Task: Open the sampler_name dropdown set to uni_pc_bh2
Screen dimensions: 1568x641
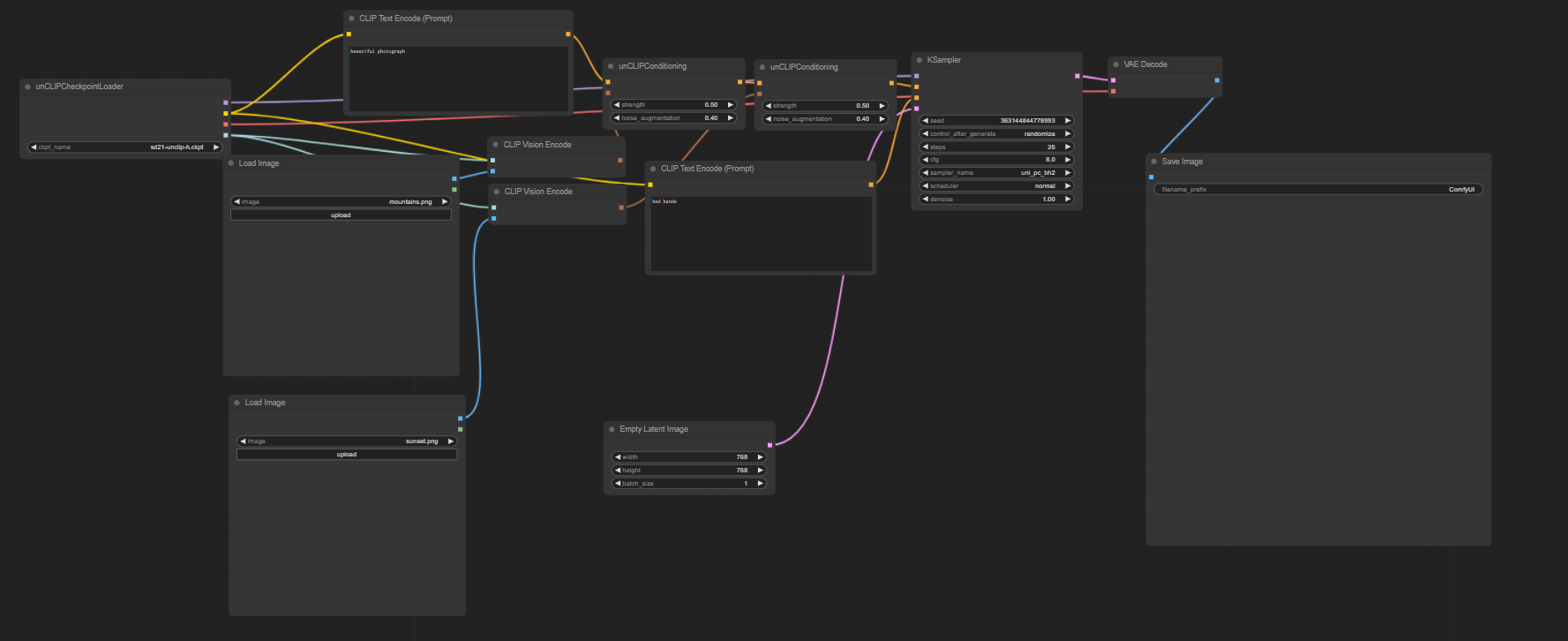Action: (x=997, y=173)
